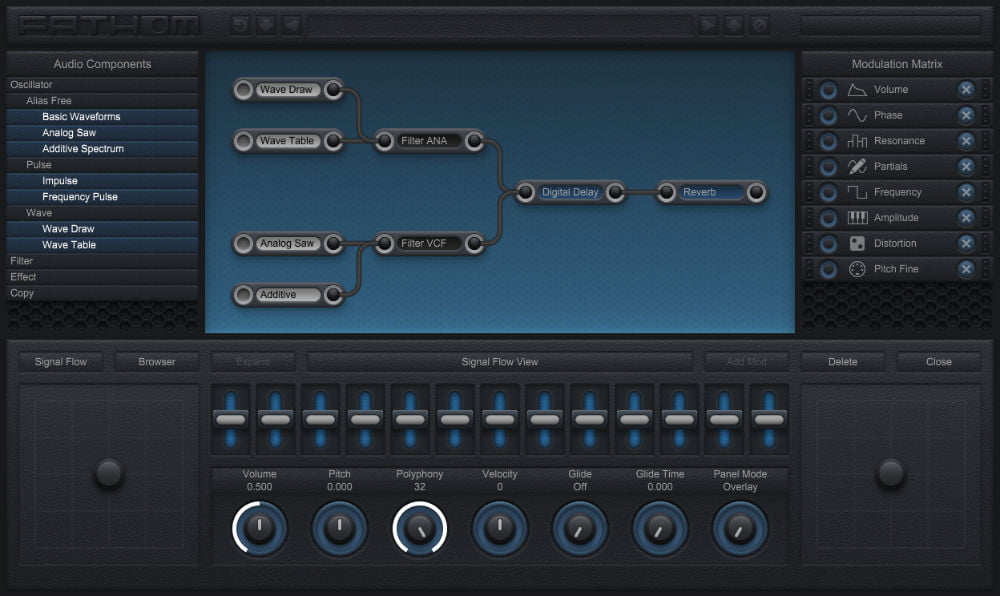Click the output port of the Reverb node
The width and height of the screenshot is (1000, 596).
756,192
